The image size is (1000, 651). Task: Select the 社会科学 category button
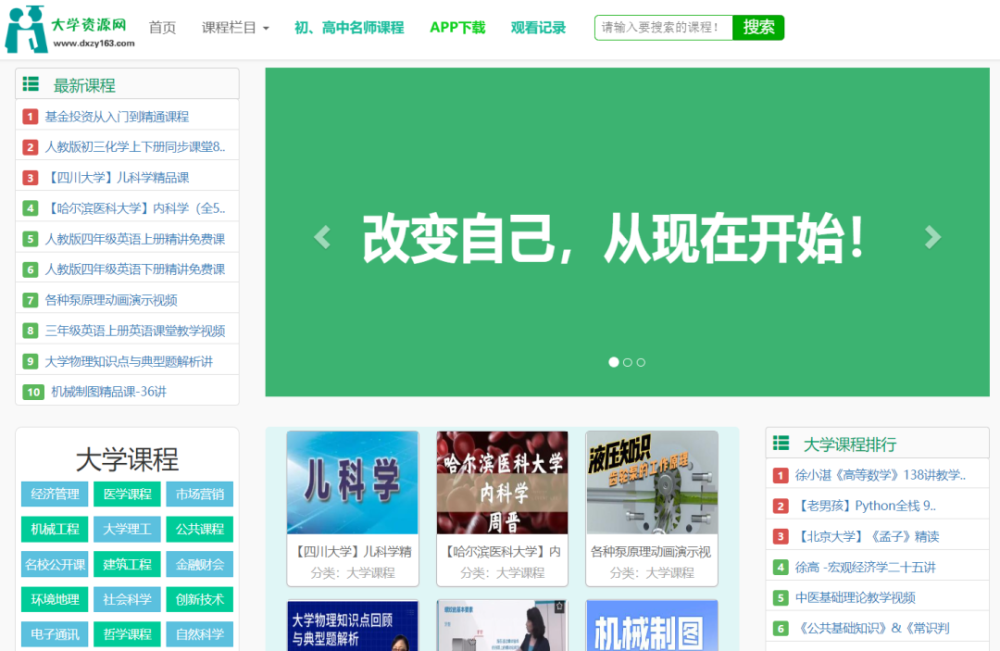click(x=128, y=599)
